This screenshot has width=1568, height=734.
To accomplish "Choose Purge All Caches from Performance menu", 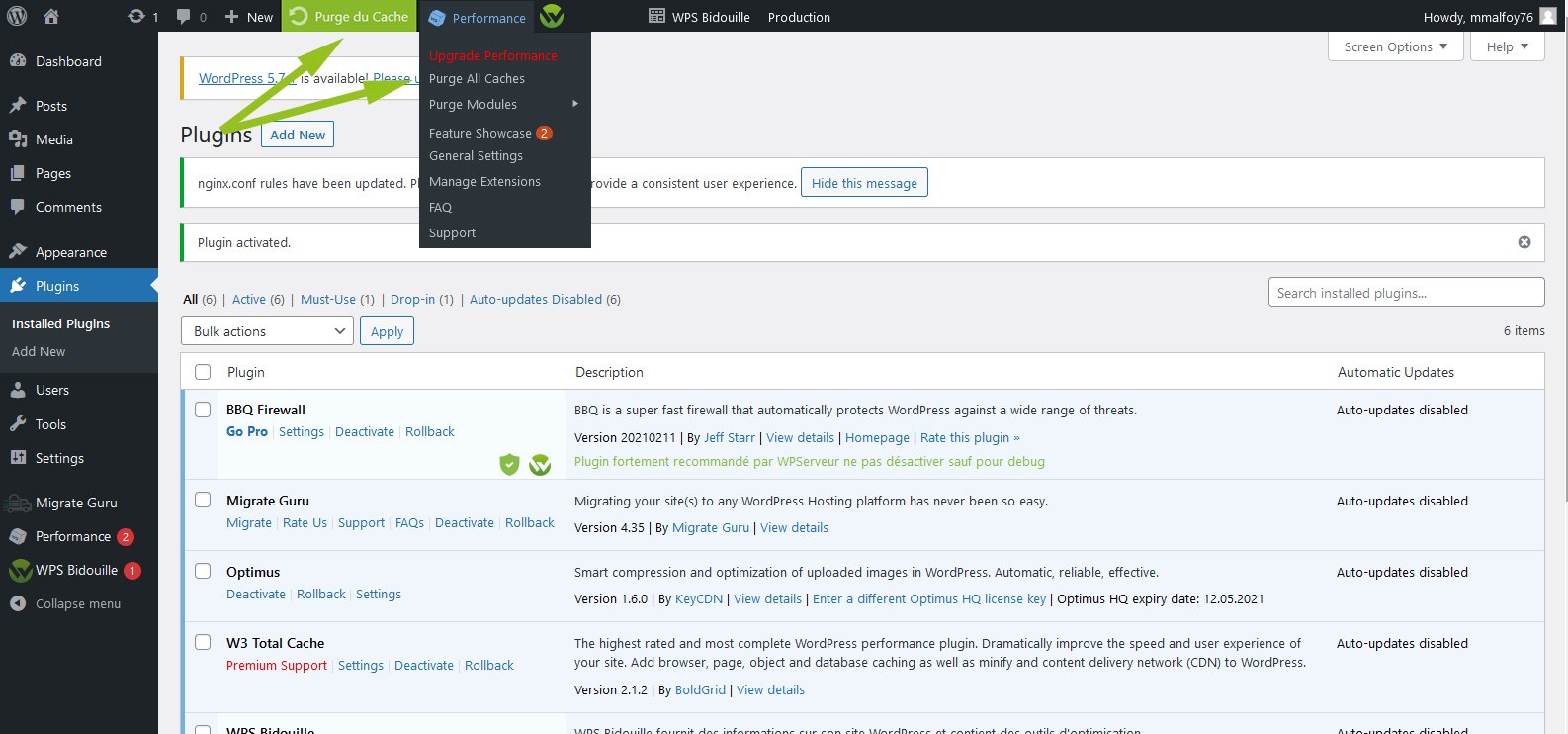I will point(477,79).
